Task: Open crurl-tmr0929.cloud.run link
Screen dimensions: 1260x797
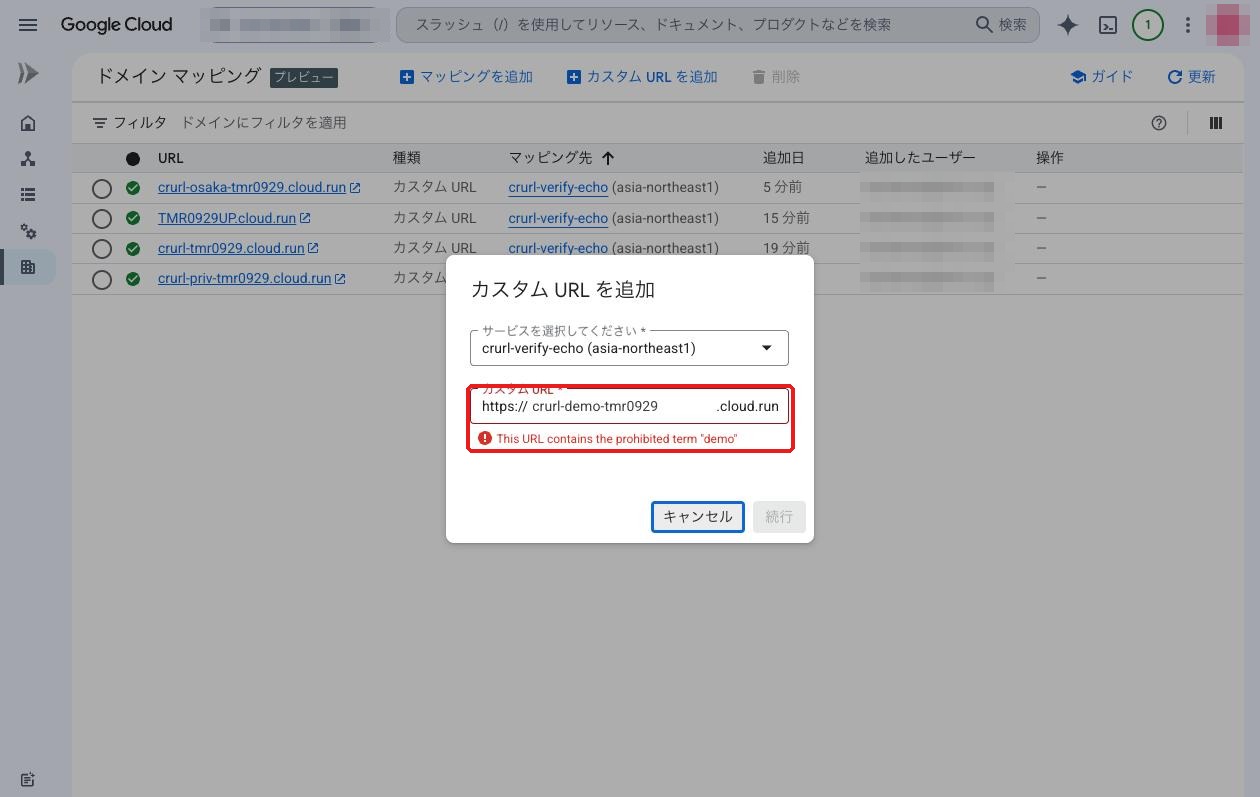Action: (231, 248)
